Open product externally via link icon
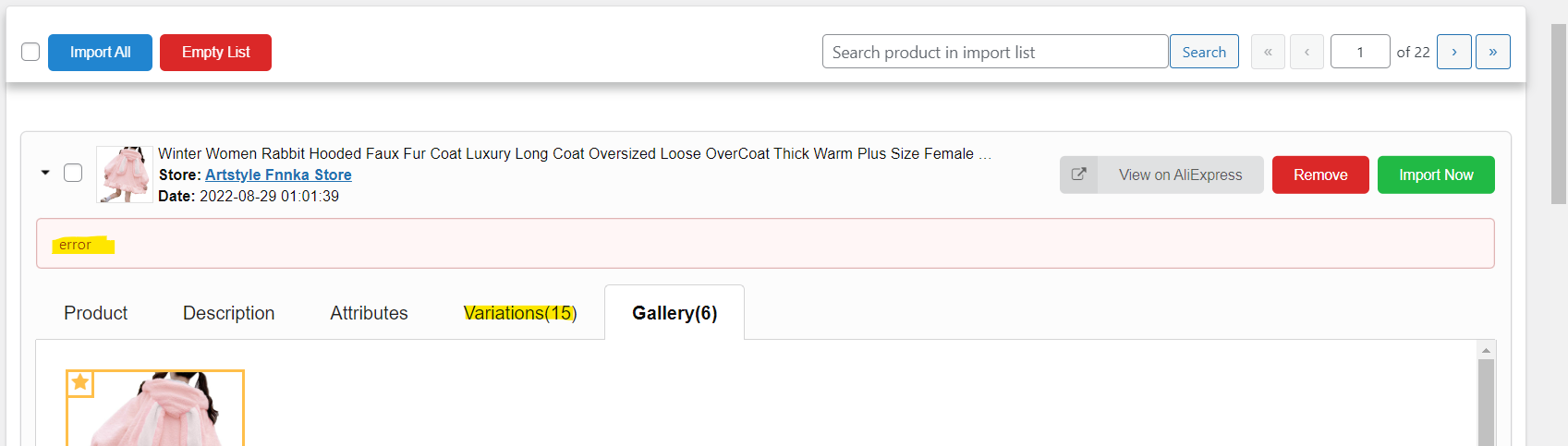Screen dimensions: 1568x446 coord(1078,175)
